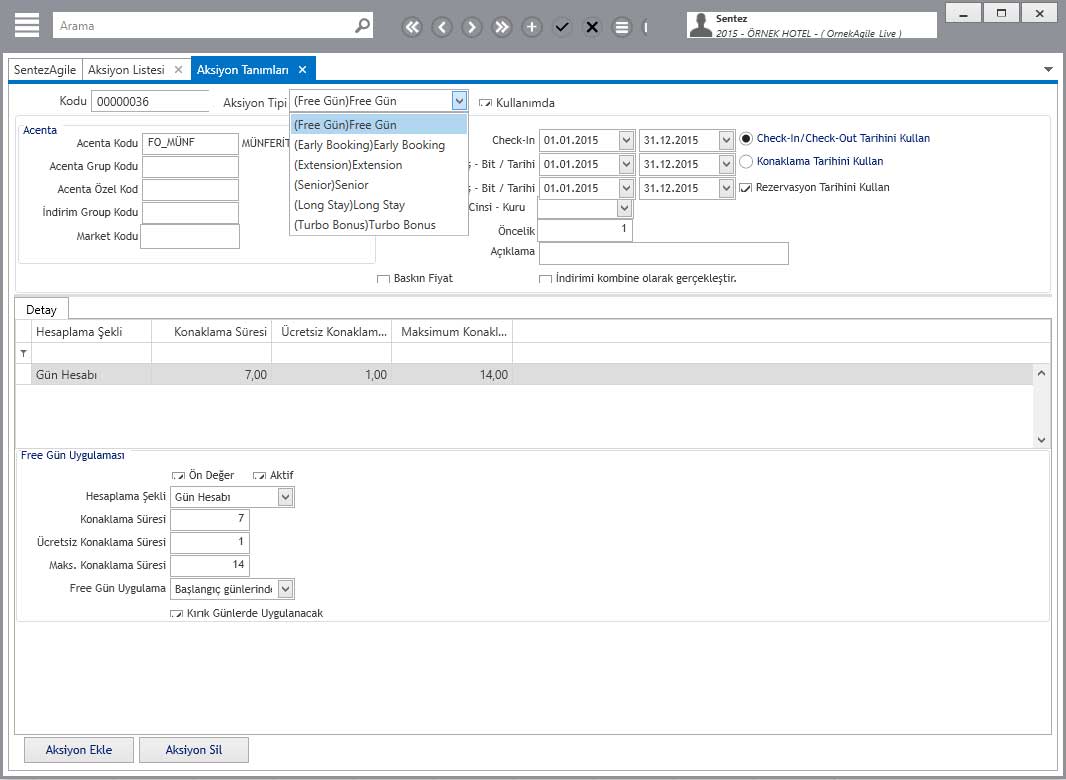Go to first record arrow icon
The height and width of the screenshot is (780, 1066).
click(412, 27)
